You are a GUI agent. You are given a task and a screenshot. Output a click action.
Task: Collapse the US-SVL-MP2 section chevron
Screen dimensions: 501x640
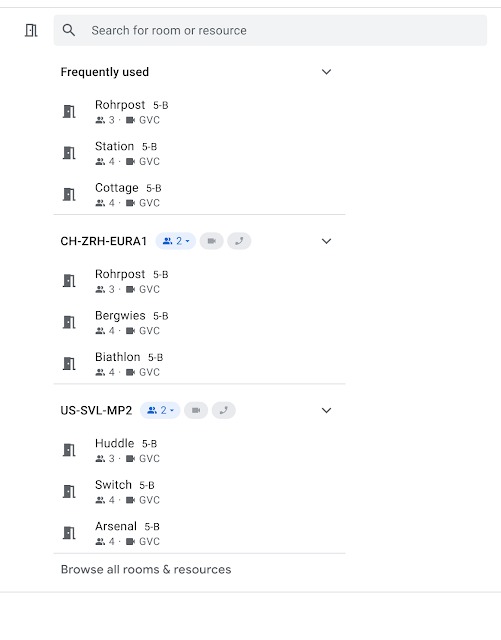coord(326,410)
